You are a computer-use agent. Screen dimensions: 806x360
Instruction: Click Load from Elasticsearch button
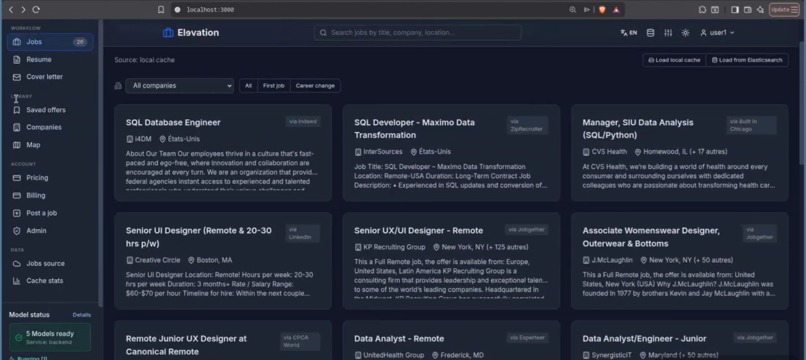coord(747,60)
